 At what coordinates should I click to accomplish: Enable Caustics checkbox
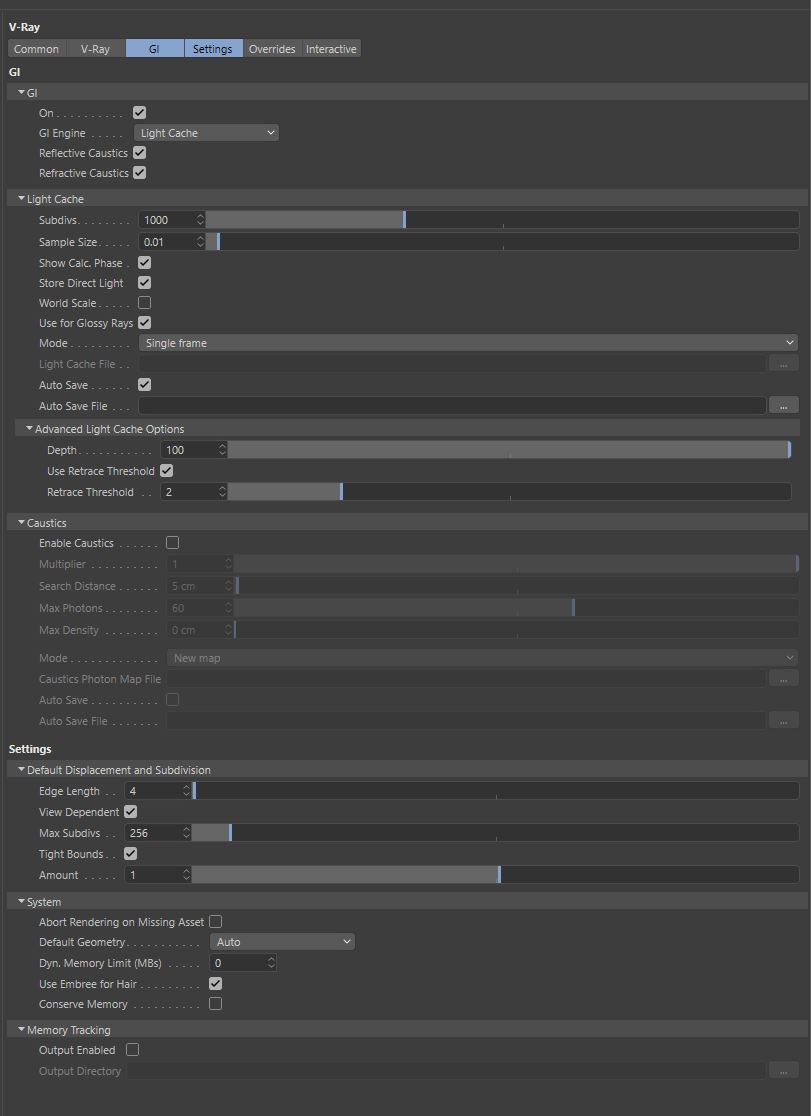pyautogui.click(x=172, y=542)
